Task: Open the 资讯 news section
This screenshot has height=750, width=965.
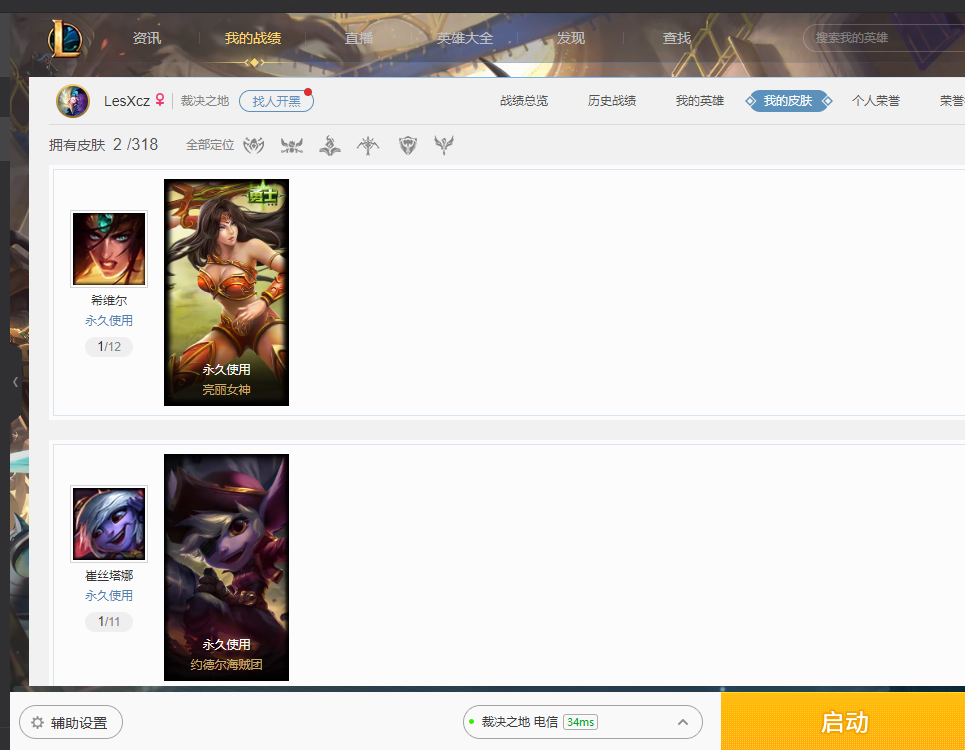Action: point(146,38)
